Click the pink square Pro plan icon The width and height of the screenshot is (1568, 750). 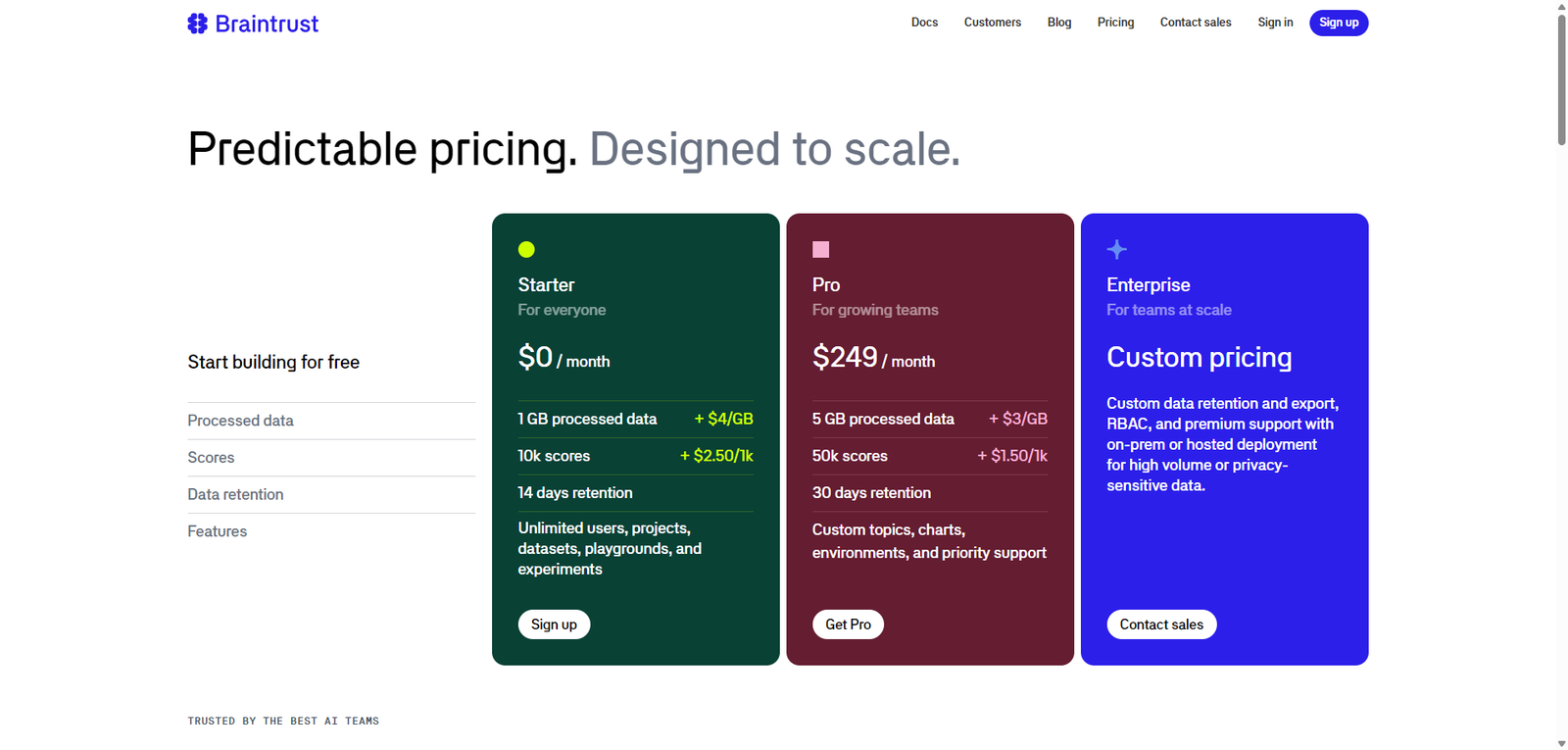click(820, 249)
